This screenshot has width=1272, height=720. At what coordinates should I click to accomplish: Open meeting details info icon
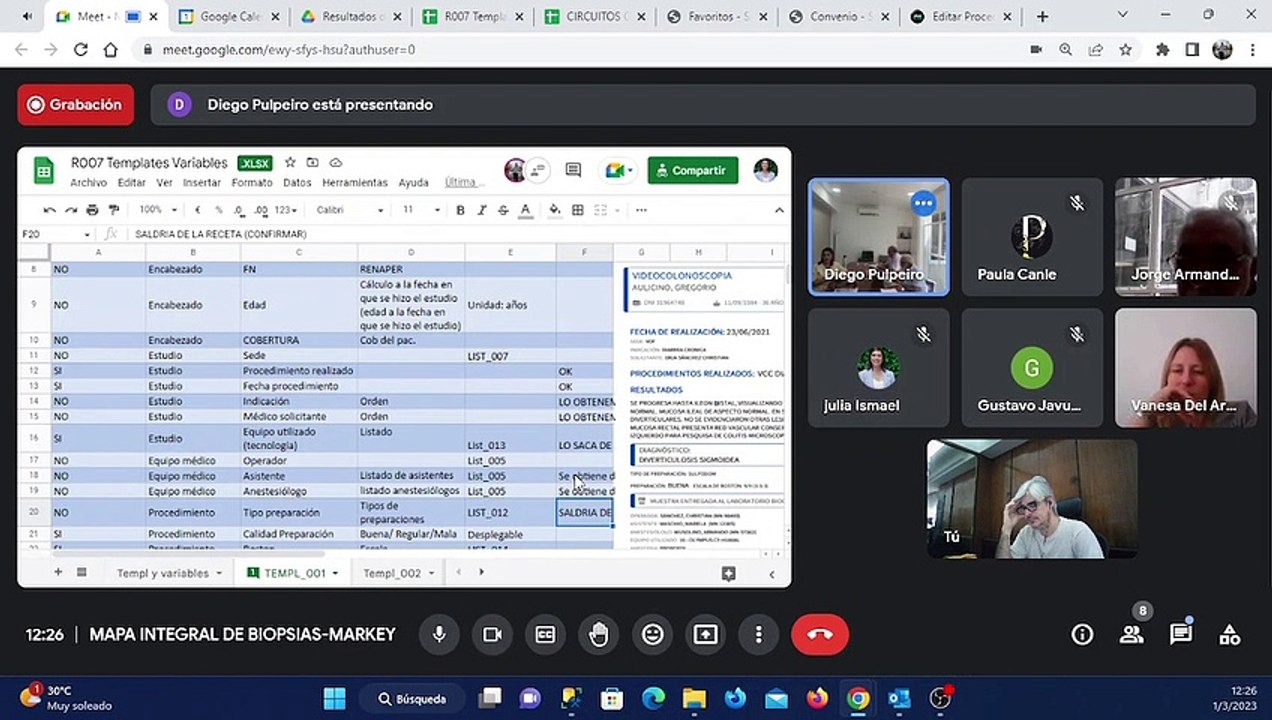pyautogui.click(x=1082, y=634)
